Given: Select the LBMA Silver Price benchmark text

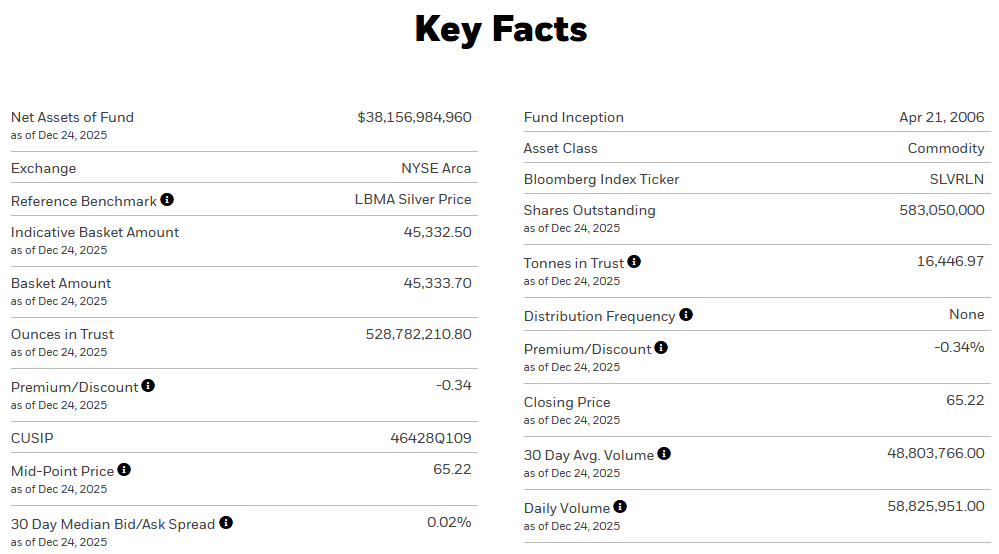Looking at the screenshot, I should pyautogui.click(x=412, y=199).
